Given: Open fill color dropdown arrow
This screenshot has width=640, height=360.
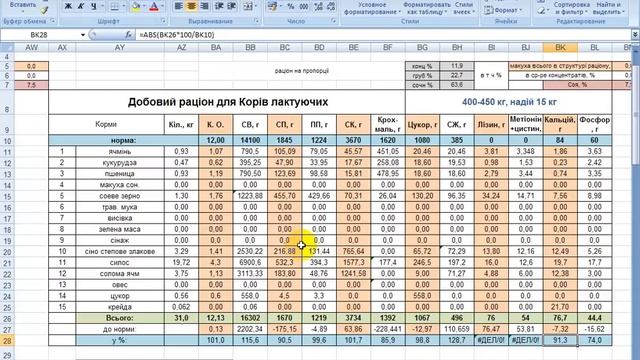Looking at the screenshot, I should click(x=144, y=6).
